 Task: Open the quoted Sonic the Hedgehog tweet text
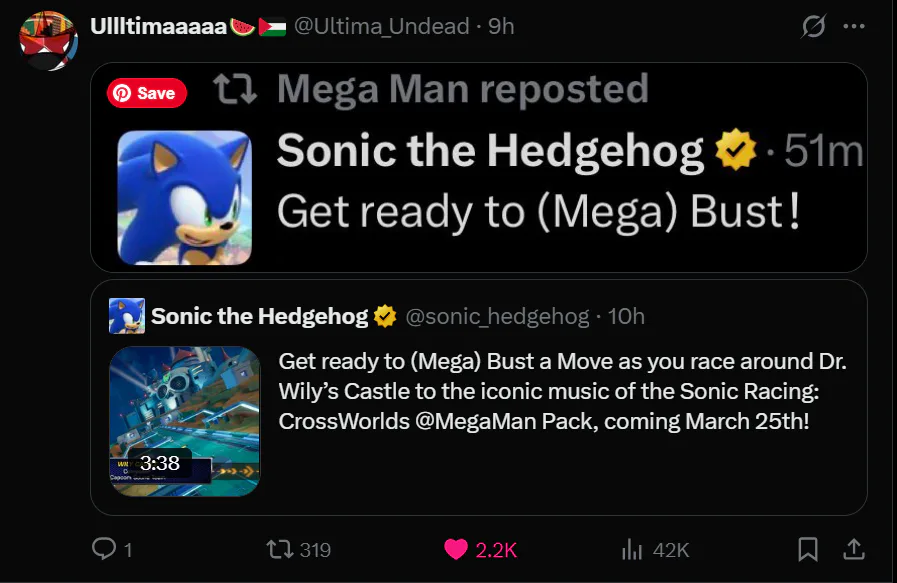click(x=562, y=391)
